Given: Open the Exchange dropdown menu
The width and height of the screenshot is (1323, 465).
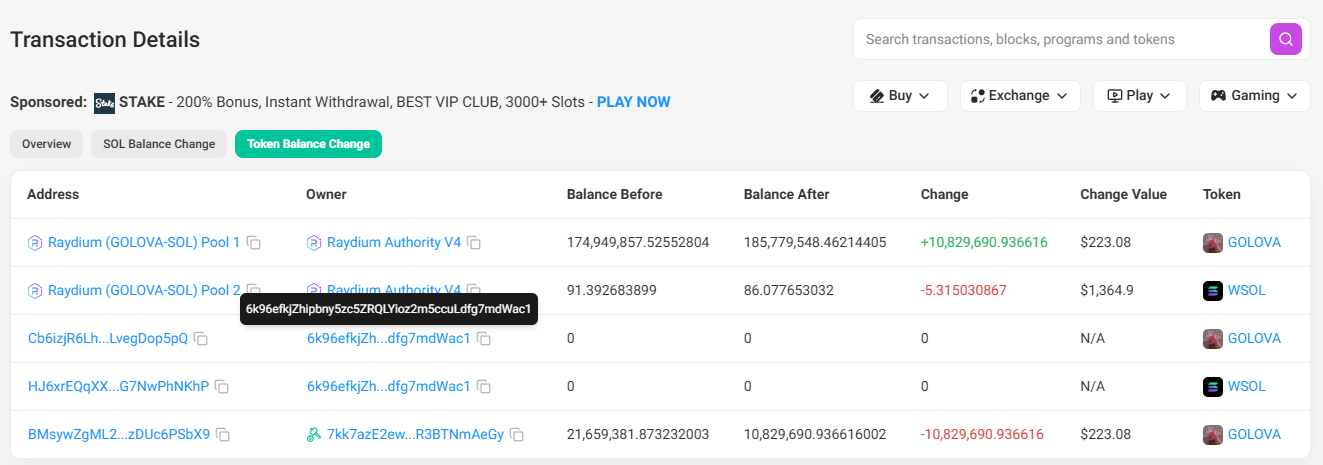Looking at the screenshot, I should [1020, 96].
